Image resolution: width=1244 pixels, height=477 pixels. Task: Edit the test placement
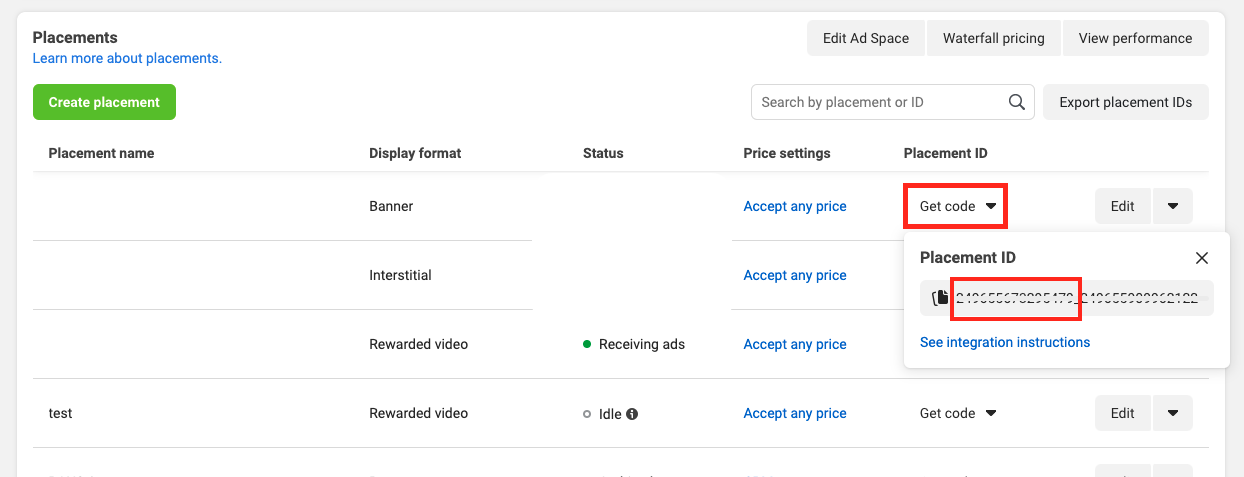click(1122, 413)
